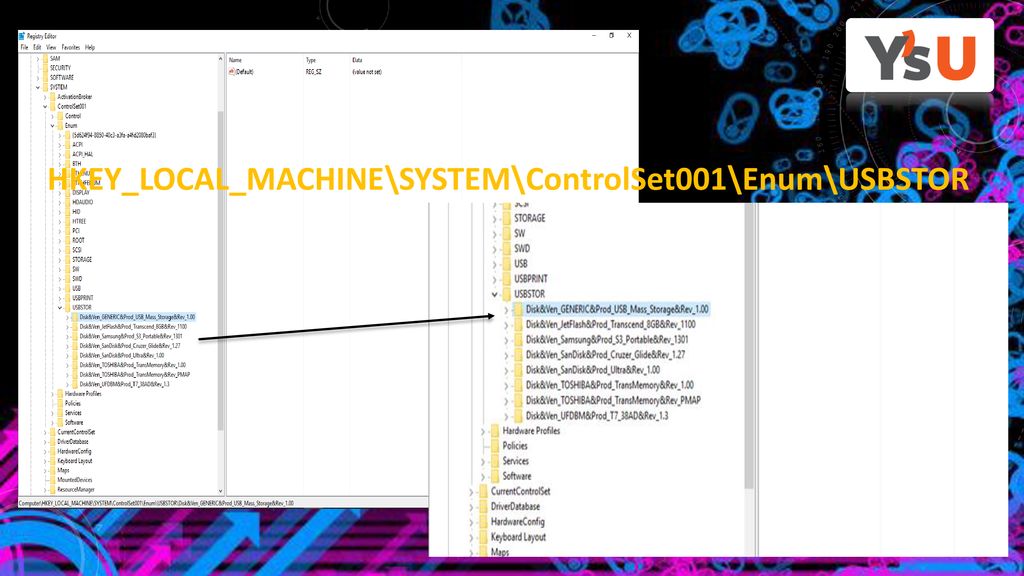Viewport: 1024px width, 576px height.
Task: Click Services folder icon in the enlarged inset
Action: click(495, 461)
